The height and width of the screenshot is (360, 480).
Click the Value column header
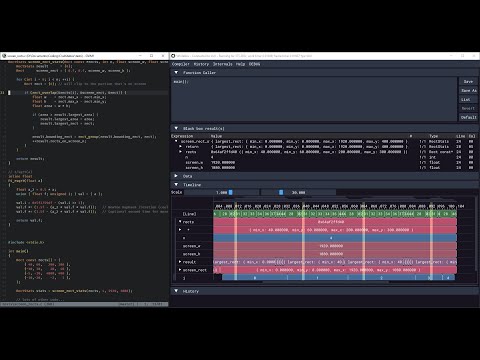(x=216, y=136)
